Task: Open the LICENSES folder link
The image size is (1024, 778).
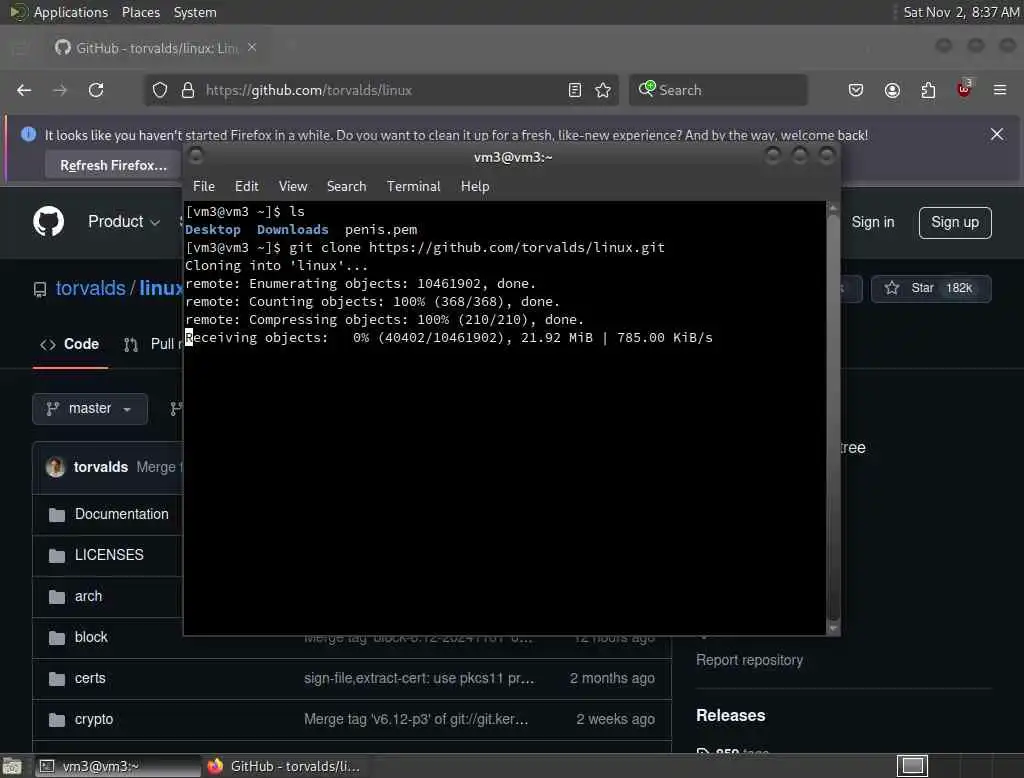Action: click(109, 555)
